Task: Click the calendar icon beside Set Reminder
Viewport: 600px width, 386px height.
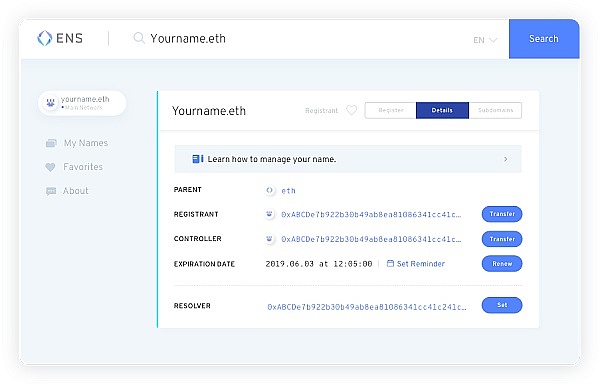Action: (390, 264)
